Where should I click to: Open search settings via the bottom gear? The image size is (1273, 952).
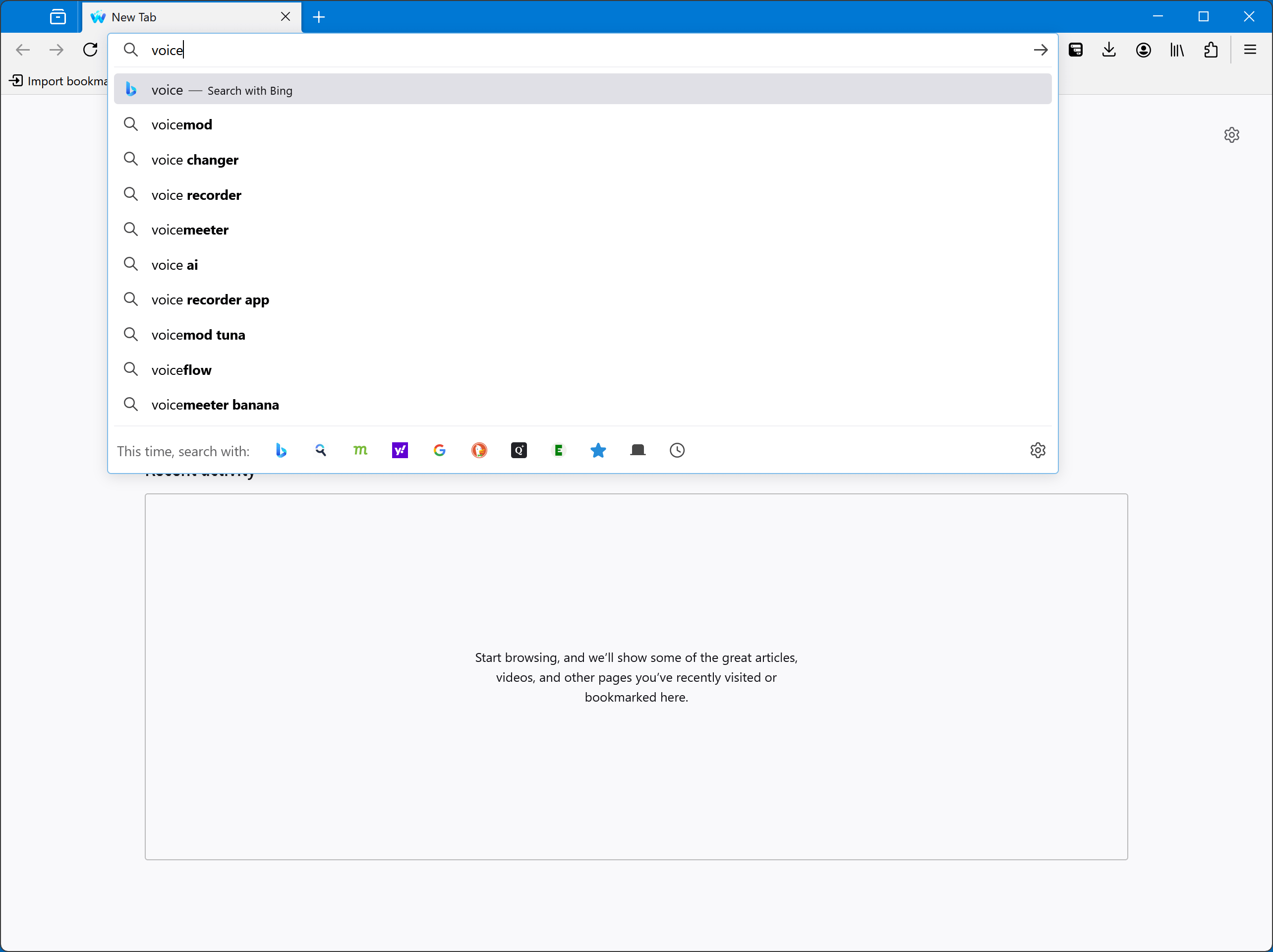pos(1038,451)
